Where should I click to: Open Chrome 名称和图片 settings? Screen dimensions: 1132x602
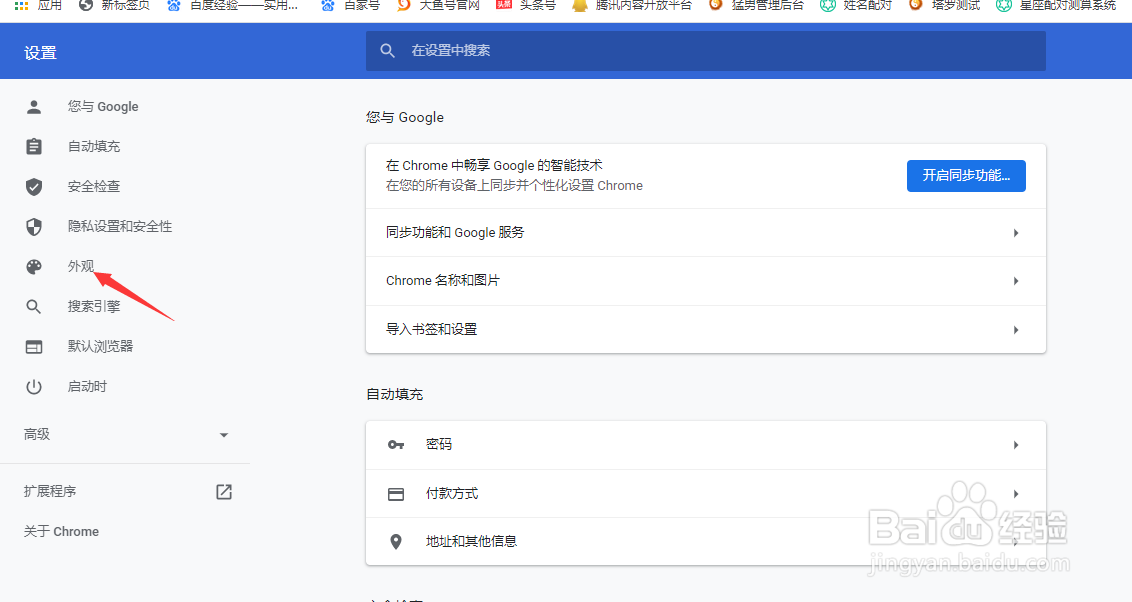click(x=706, y=281)
